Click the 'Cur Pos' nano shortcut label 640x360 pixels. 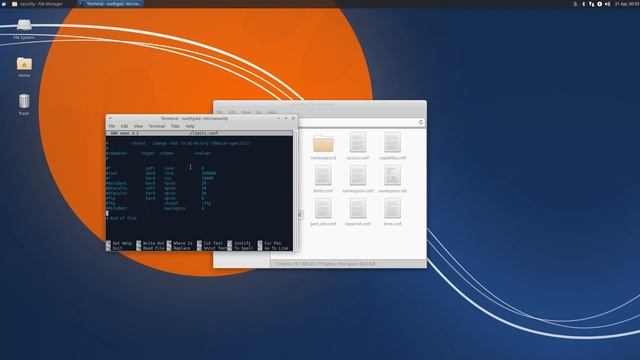273,243
